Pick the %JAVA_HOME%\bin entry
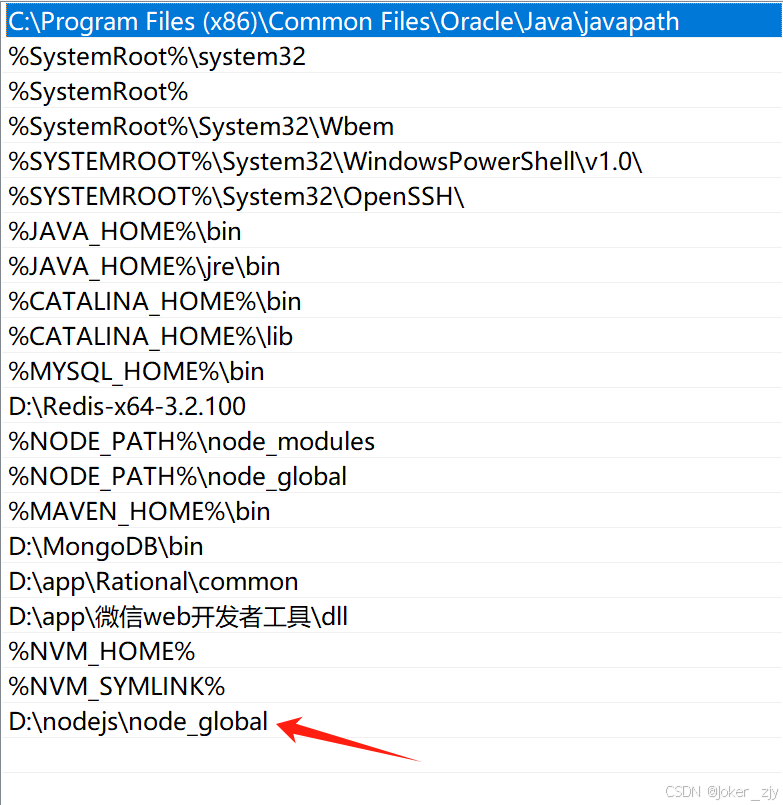 pos(394,232)
